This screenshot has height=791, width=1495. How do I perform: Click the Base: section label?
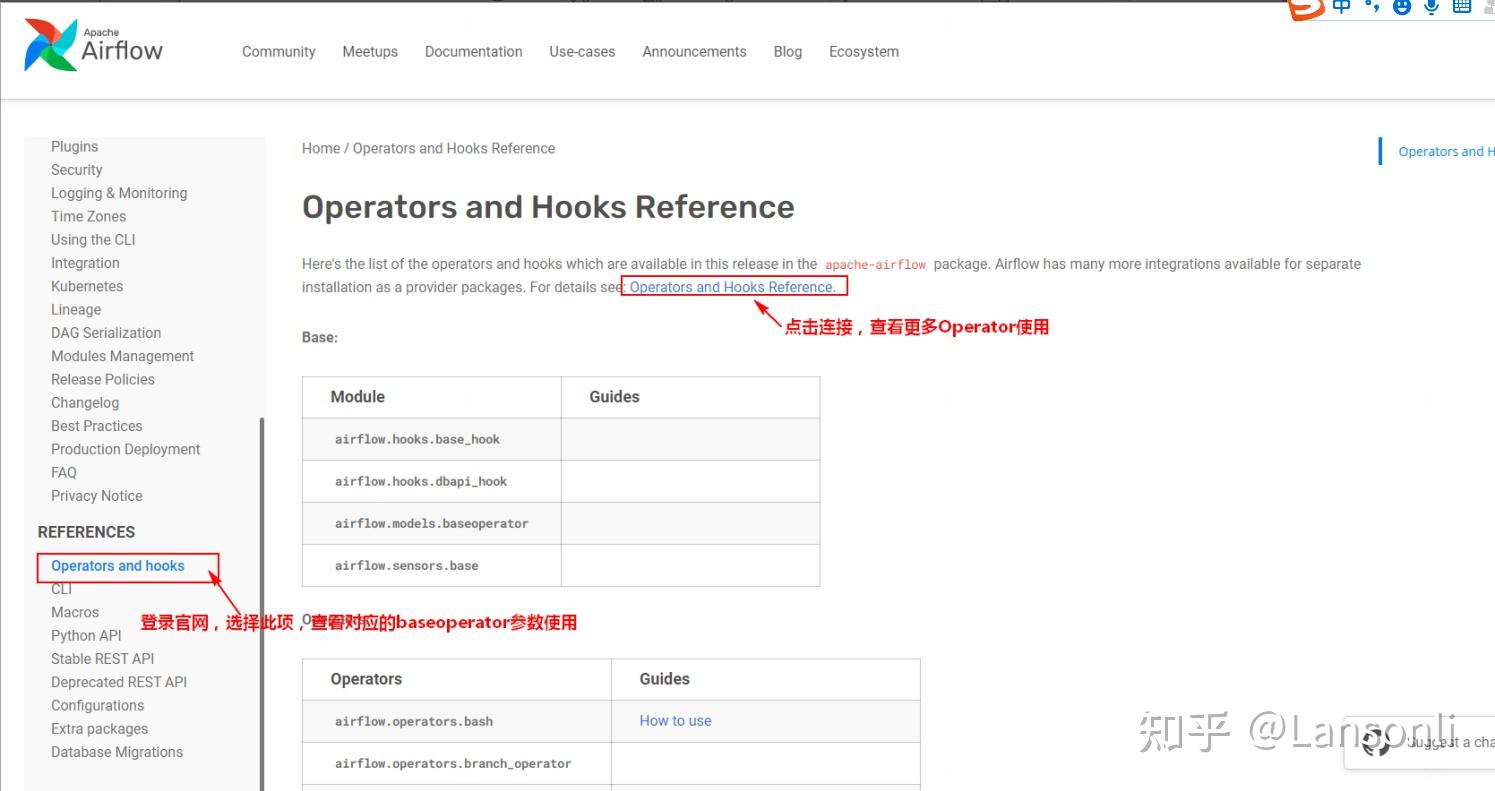pos(320,337)
